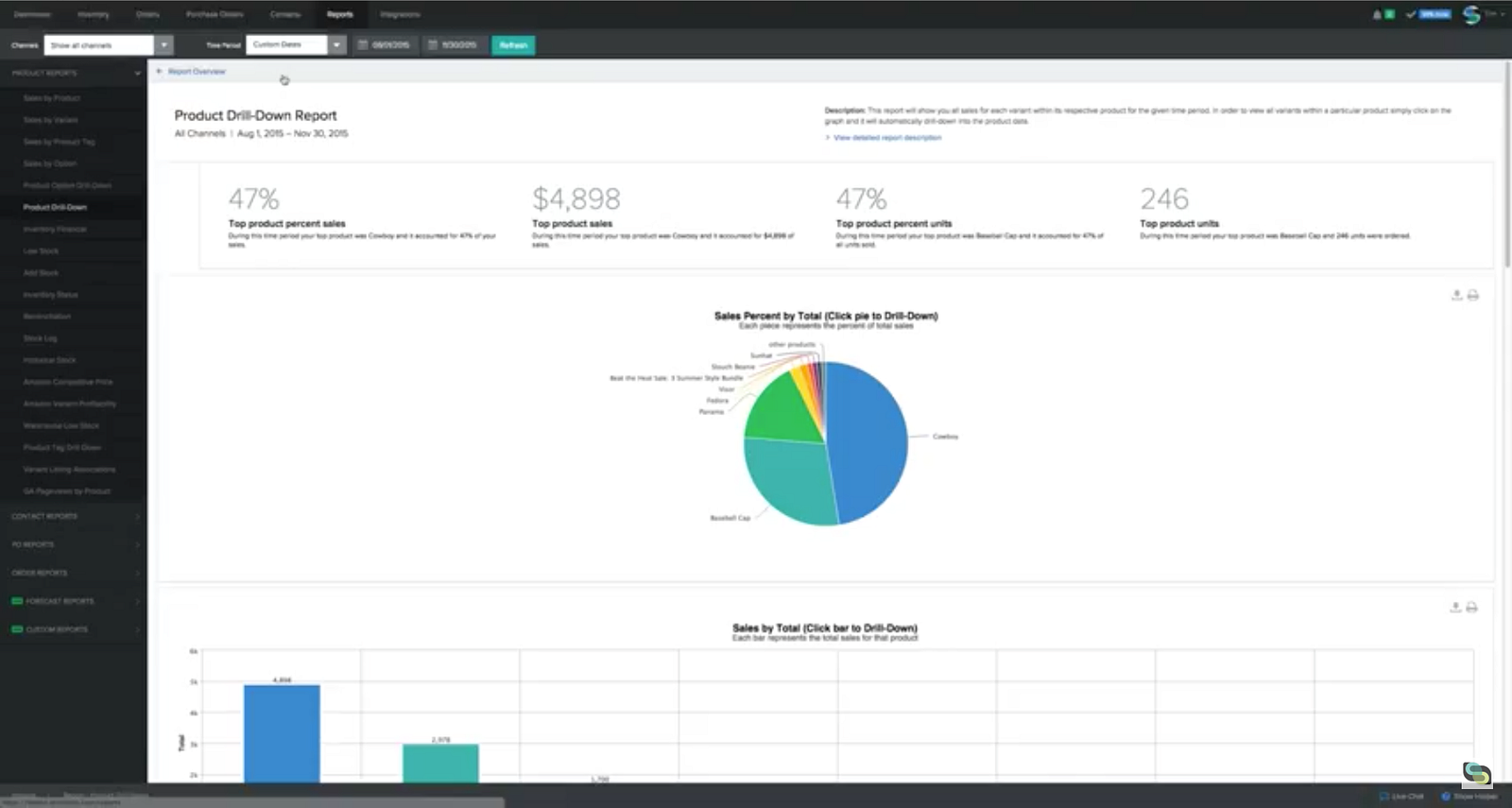
Task: Collapse the Product Reports section
Action: 138,73
